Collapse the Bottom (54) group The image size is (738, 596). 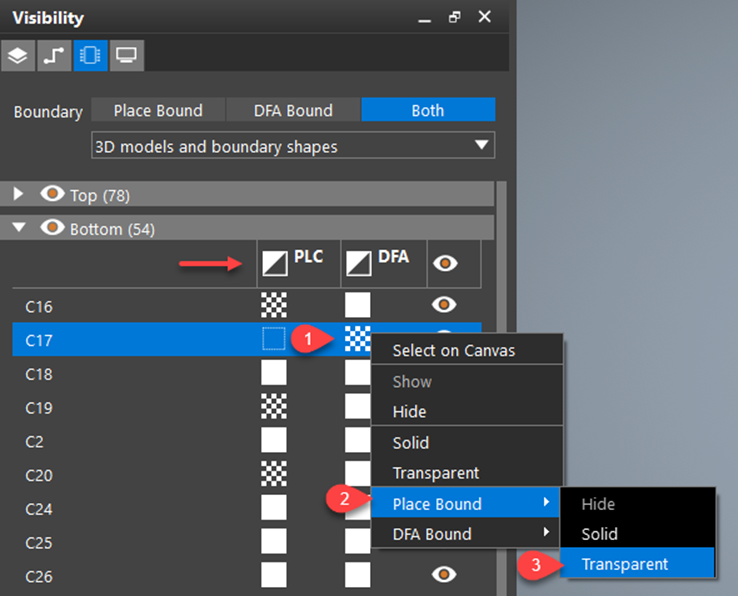[19, 228]
